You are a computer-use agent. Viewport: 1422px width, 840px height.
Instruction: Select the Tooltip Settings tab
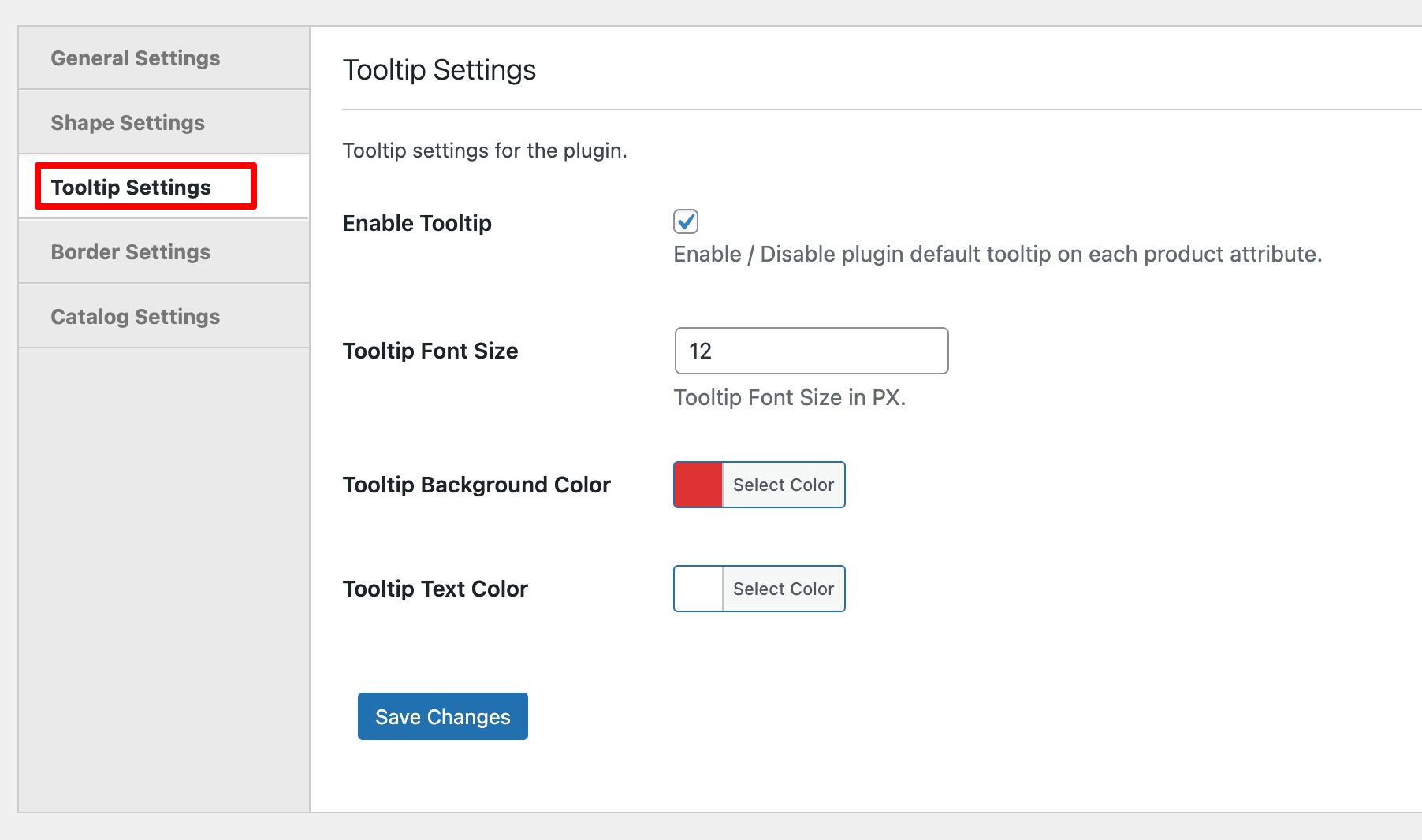click(131, 187)
